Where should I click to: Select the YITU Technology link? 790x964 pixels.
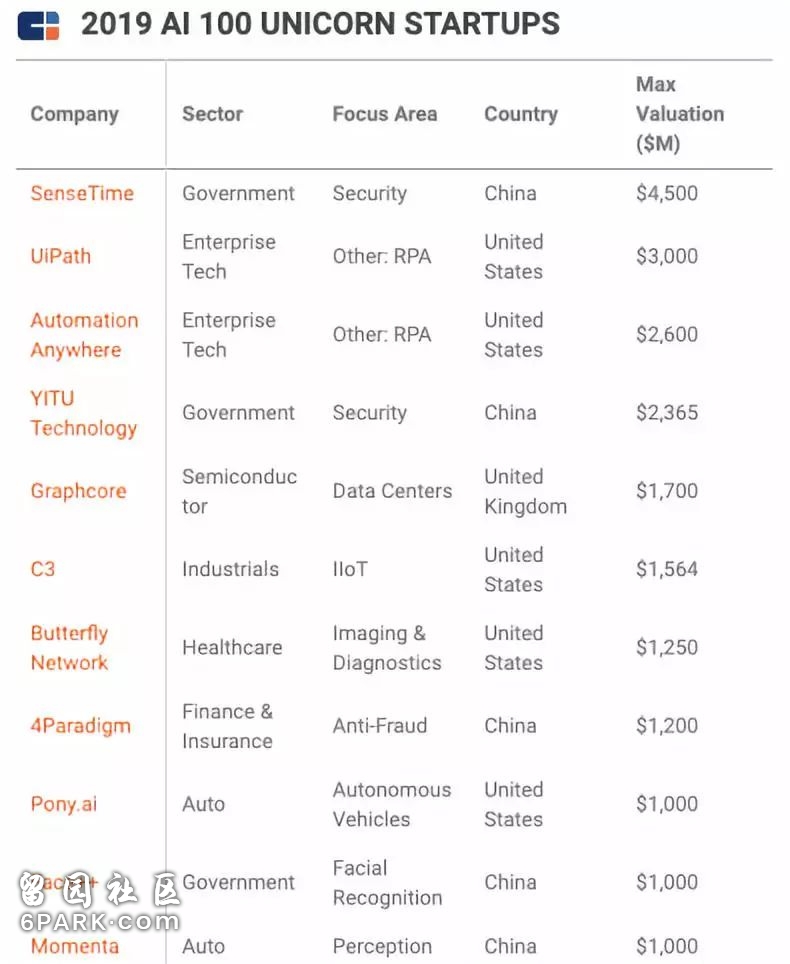coord(84,413)
